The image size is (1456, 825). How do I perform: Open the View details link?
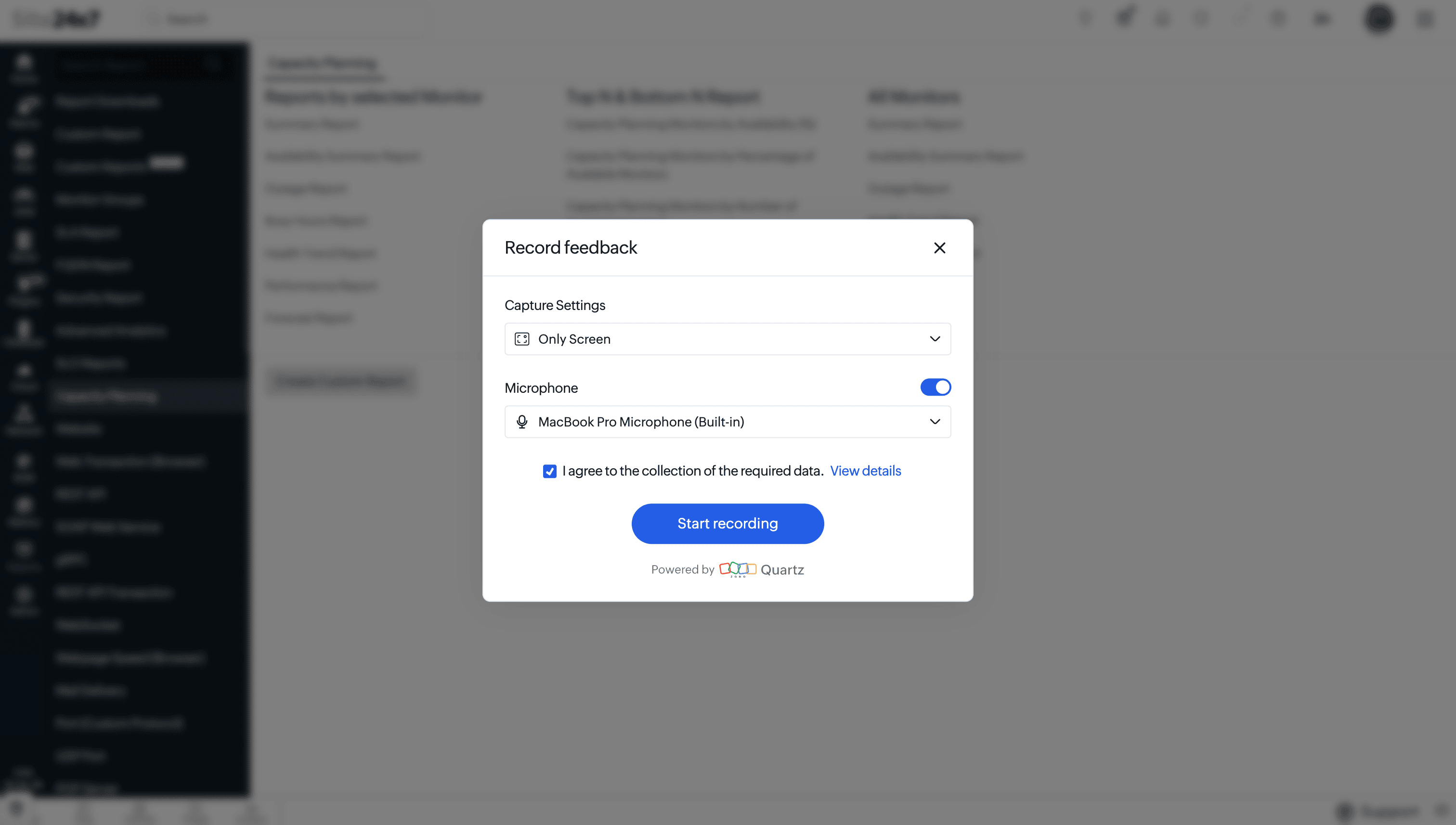(865, 471)
